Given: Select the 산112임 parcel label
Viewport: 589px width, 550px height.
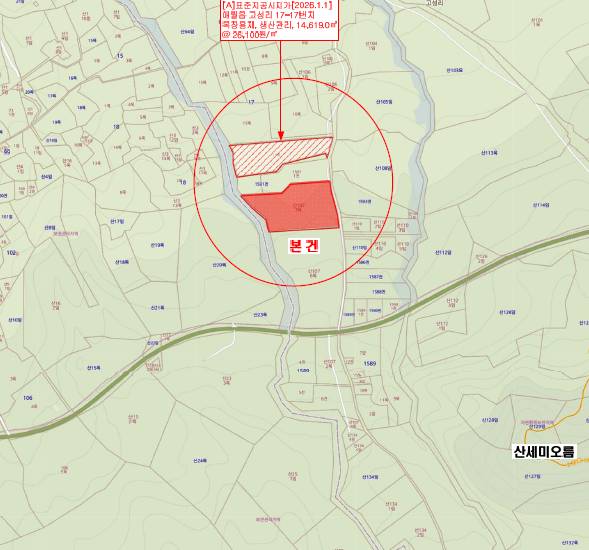Looking at the screenshot, I should (x=443, y=253).
